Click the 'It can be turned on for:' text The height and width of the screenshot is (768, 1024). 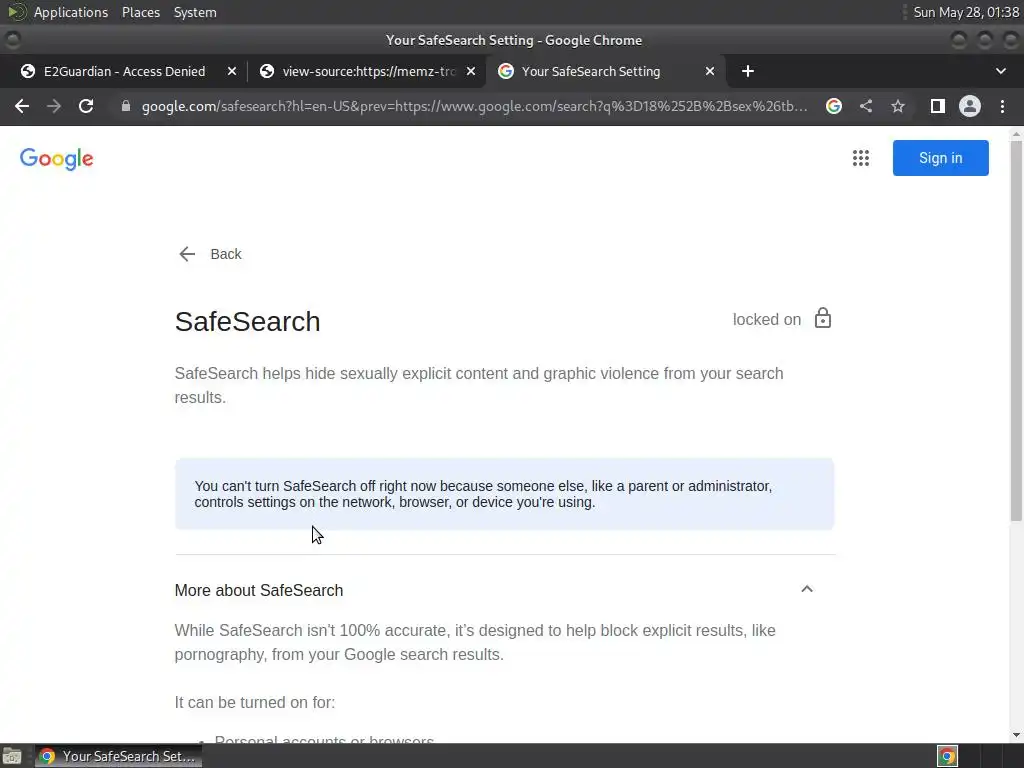[x=255, y=703]
